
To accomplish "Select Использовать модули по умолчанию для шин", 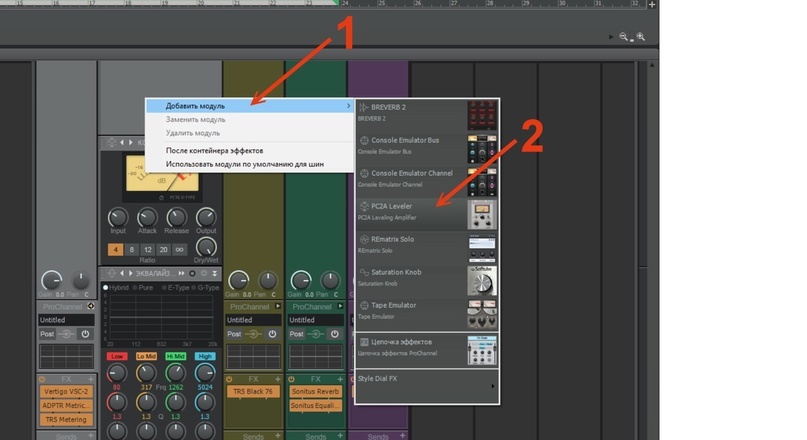I will (x=244, y=164).
